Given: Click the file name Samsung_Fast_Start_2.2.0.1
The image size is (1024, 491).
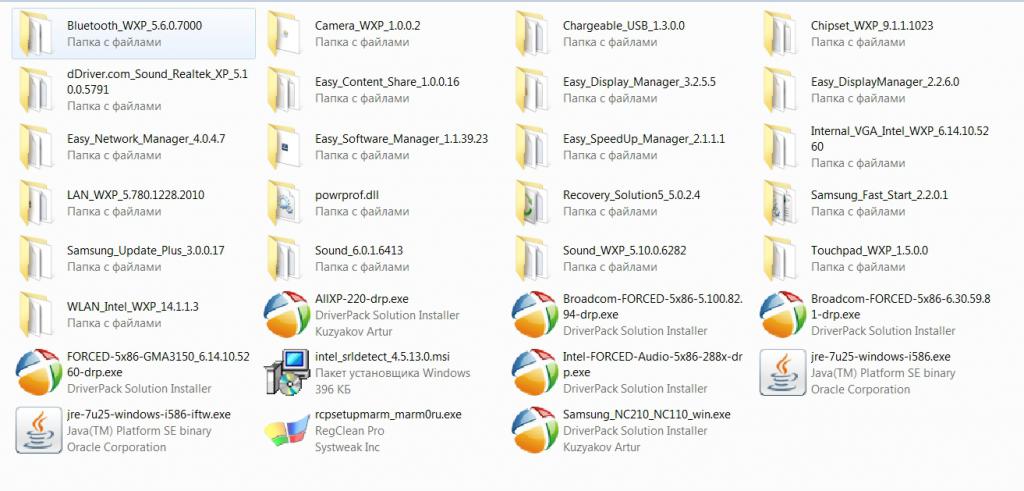Looking at the screenshot, I should 880,195.
